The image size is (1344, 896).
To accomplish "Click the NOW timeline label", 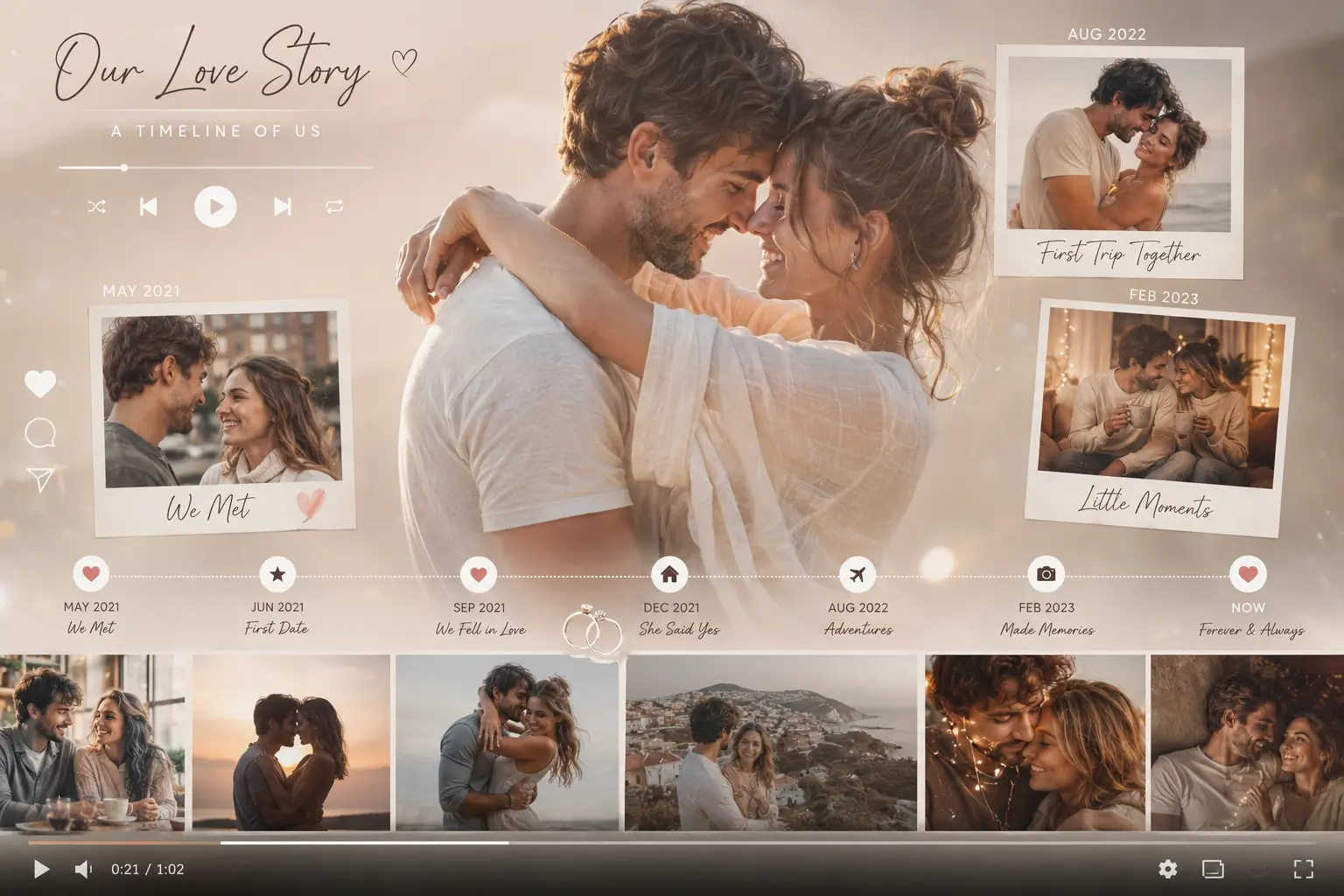I will [1248, 607].
